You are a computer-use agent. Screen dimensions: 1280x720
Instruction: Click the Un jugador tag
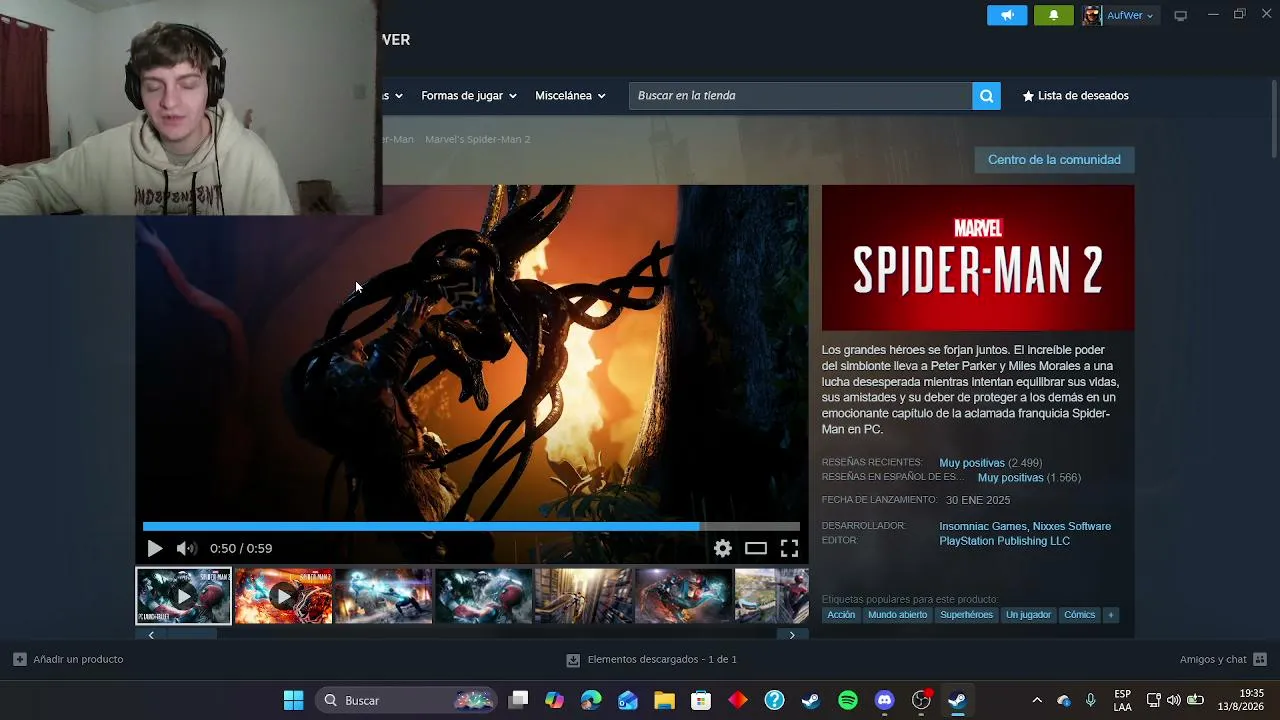tap(1028, 615)
